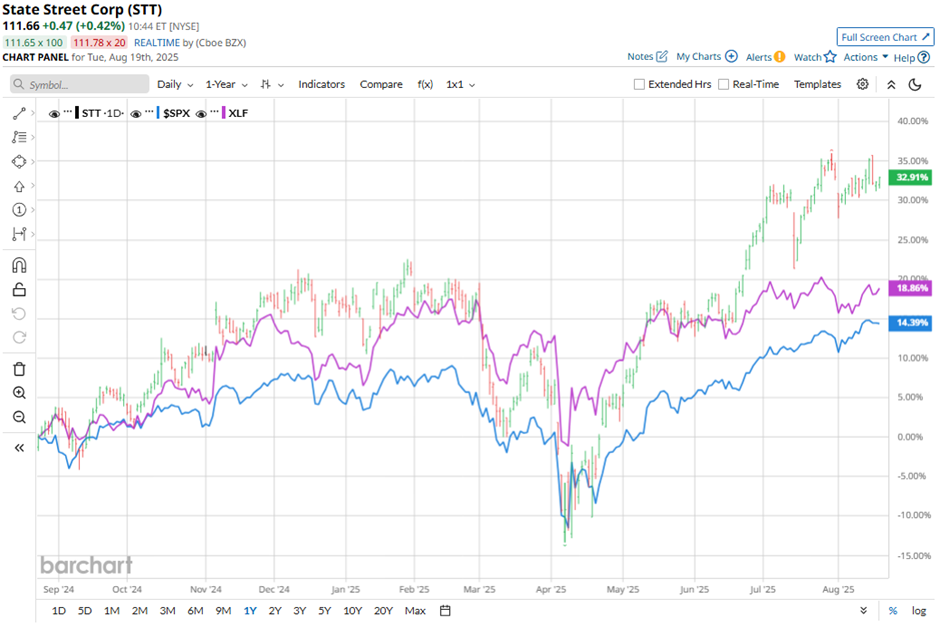940x627 pixels.
Task: Open the 1-Year period dropdown
Action: click(x=227, y=85)
